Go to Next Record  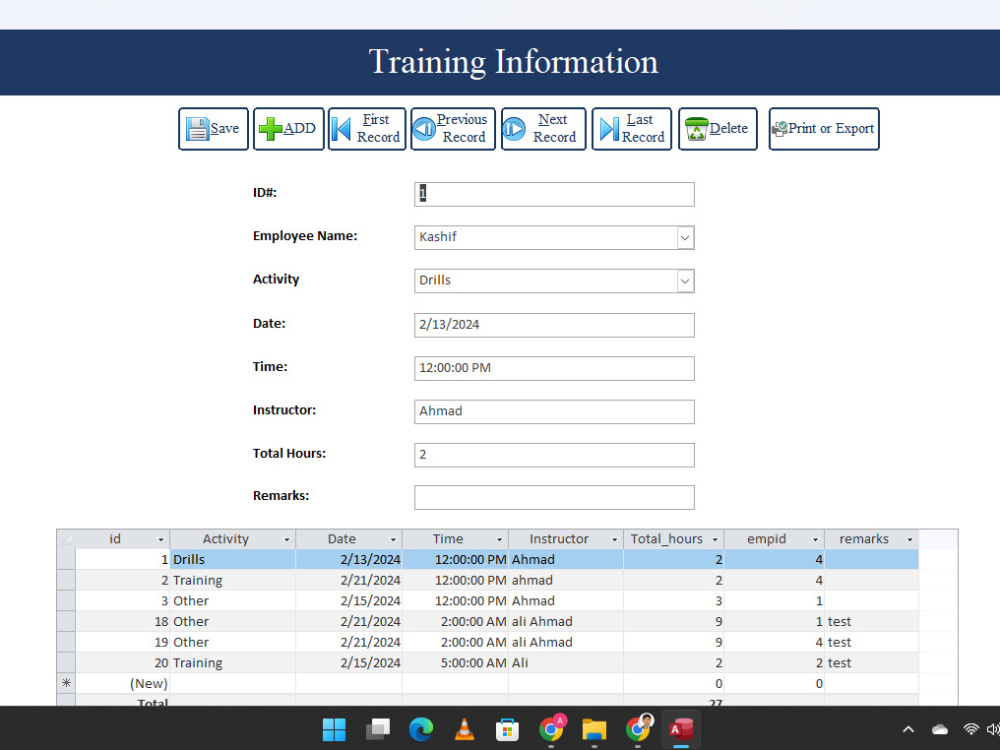pos(543,129)
